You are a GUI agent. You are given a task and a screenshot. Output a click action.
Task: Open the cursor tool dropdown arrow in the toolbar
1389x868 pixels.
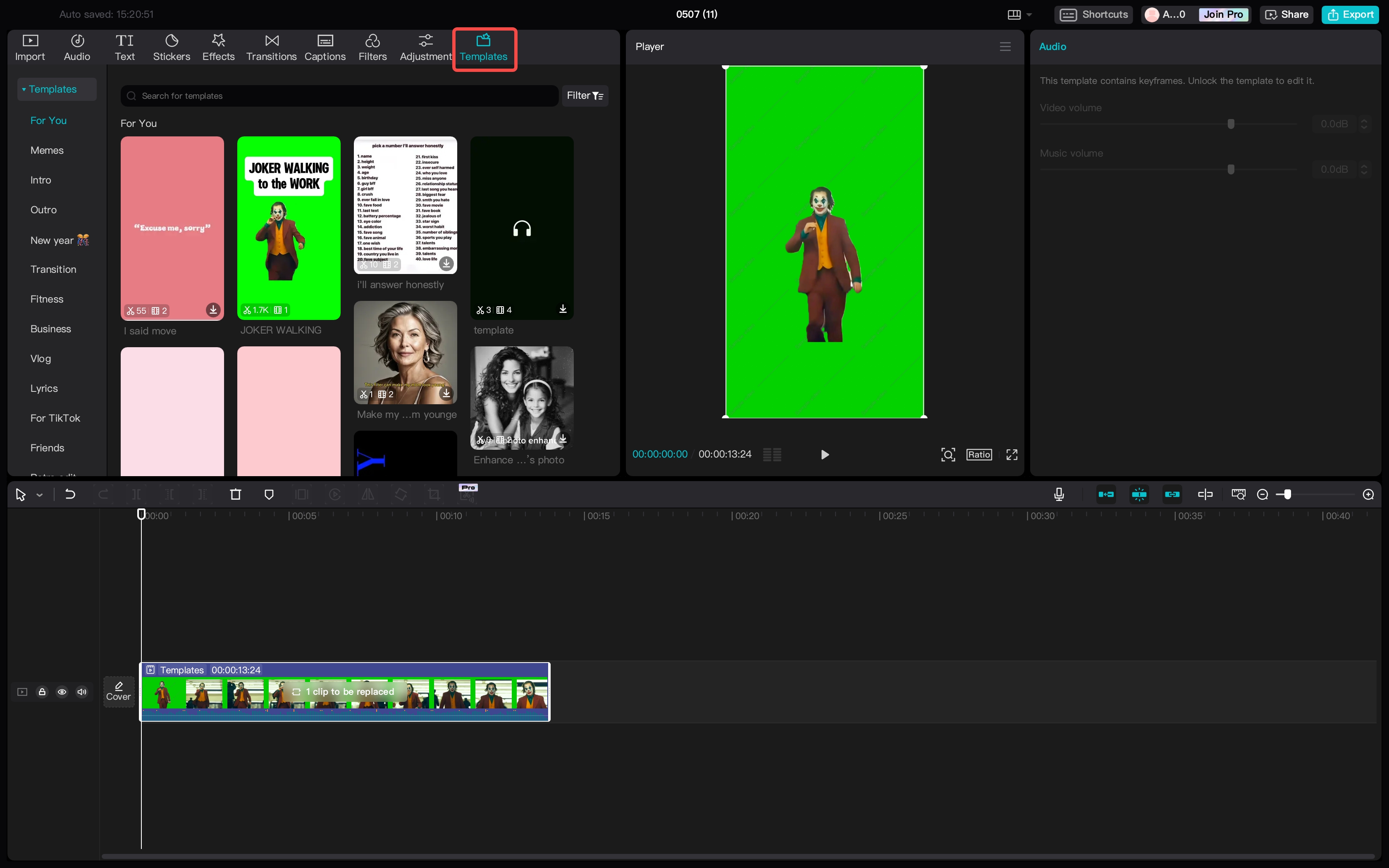coord(39,494)
